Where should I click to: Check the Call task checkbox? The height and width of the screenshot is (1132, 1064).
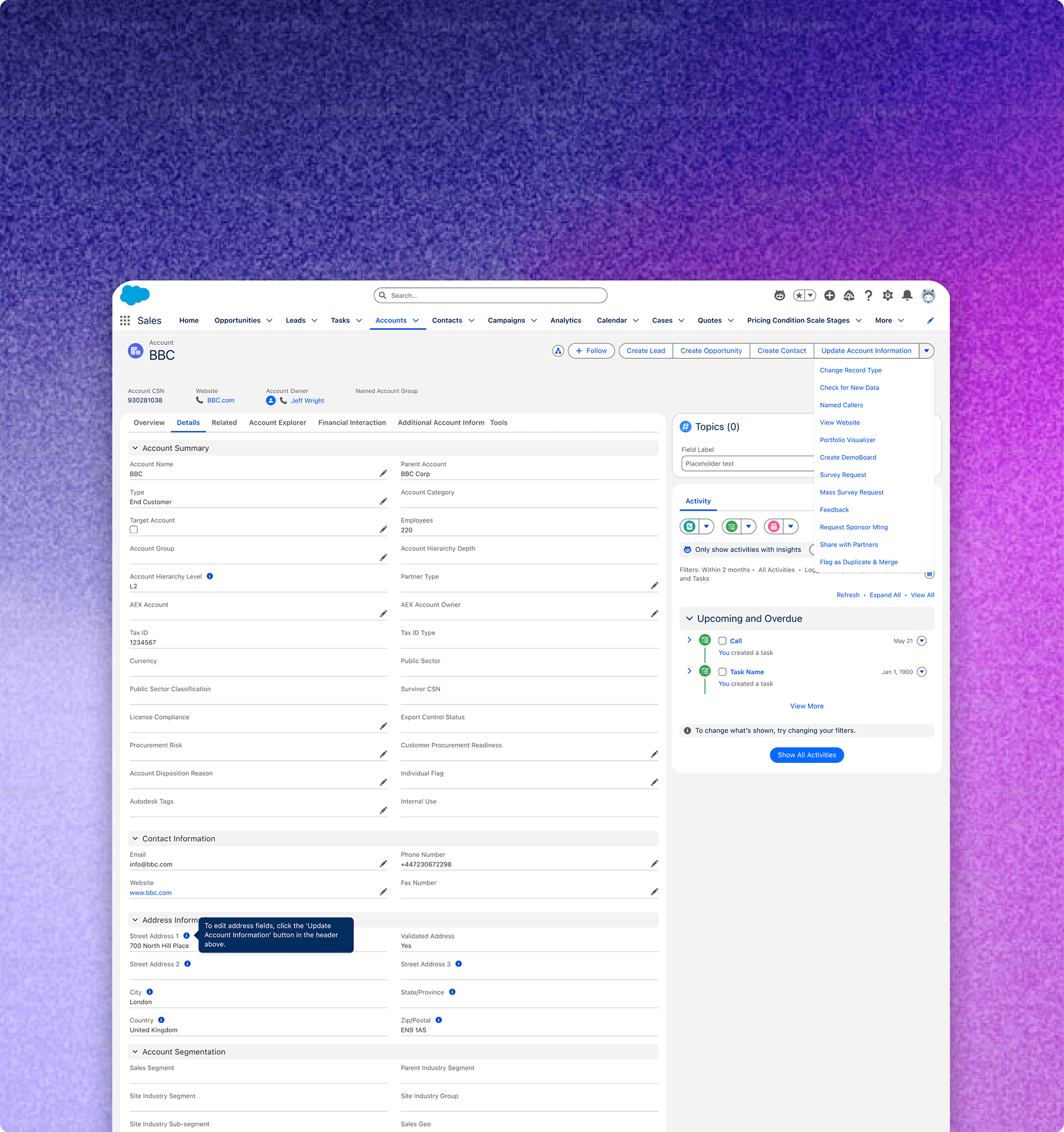pyautogui.click(x=722, y=641)
